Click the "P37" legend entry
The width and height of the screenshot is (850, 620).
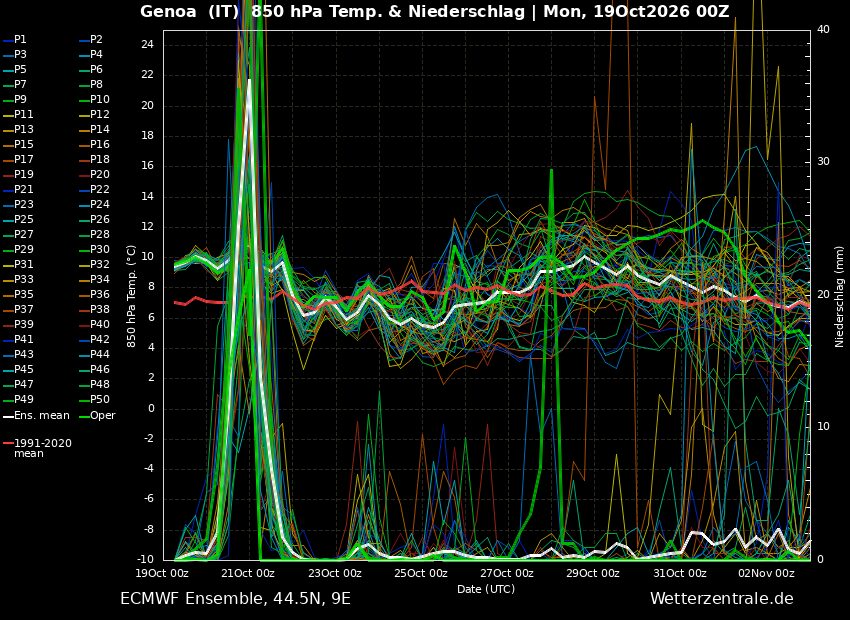pyautogui.click(x=18, y=309)
